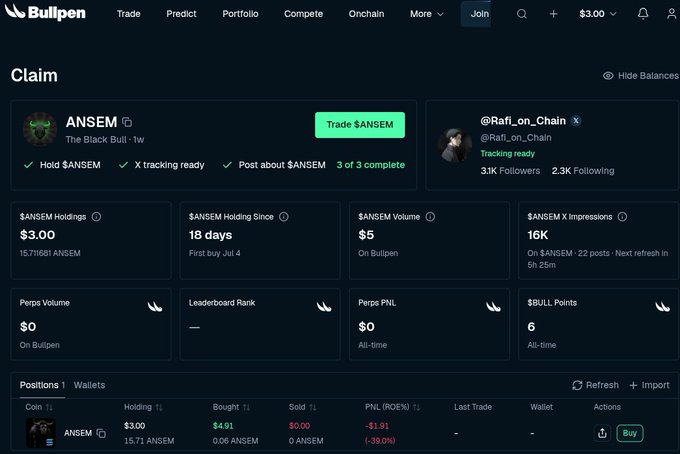Toggle Hide Balances
Viewport: 680px width, 454px height.
coord(641,75)
